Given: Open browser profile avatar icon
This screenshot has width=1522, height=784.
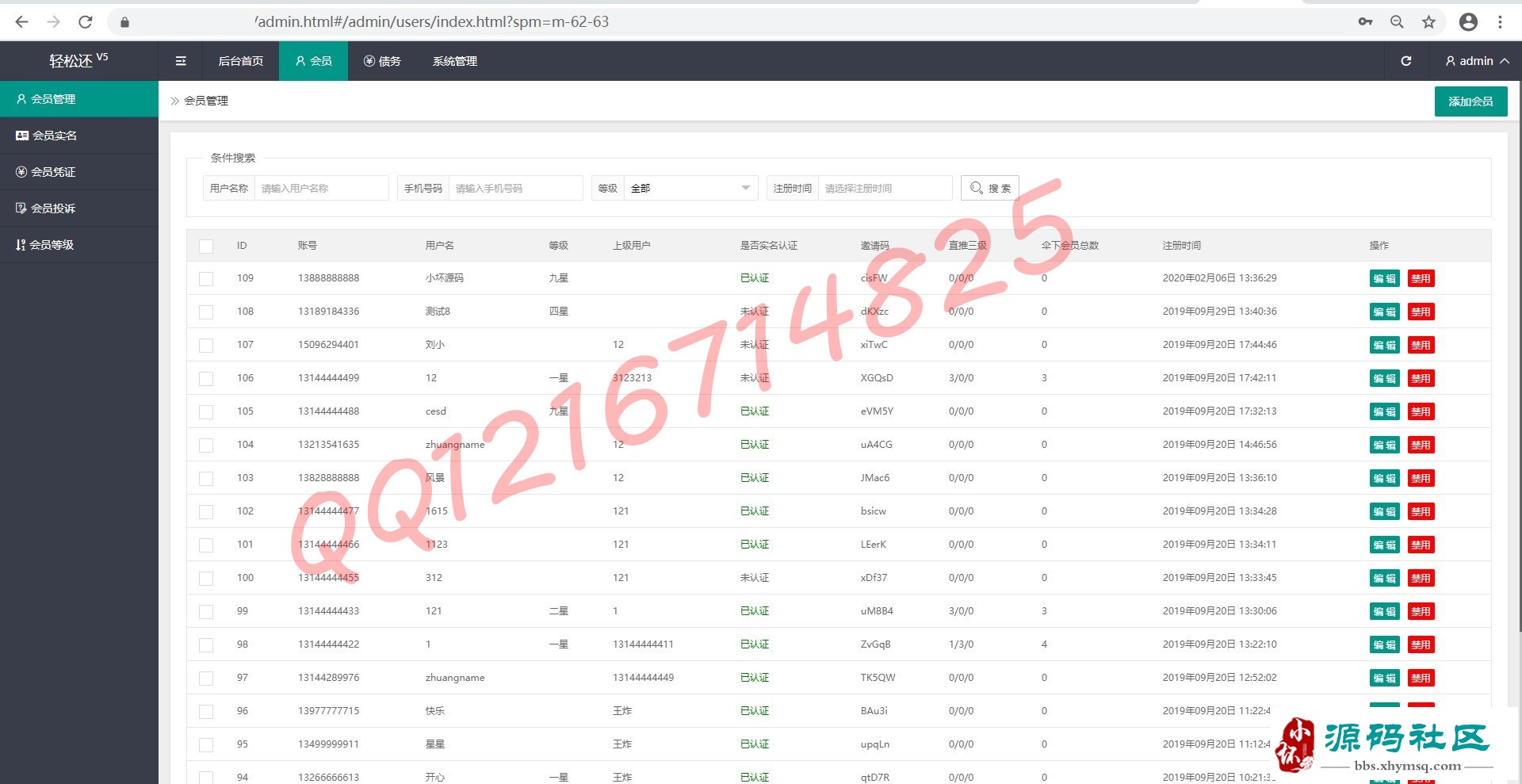Looking at the screenshot, I should [1468, 22].
